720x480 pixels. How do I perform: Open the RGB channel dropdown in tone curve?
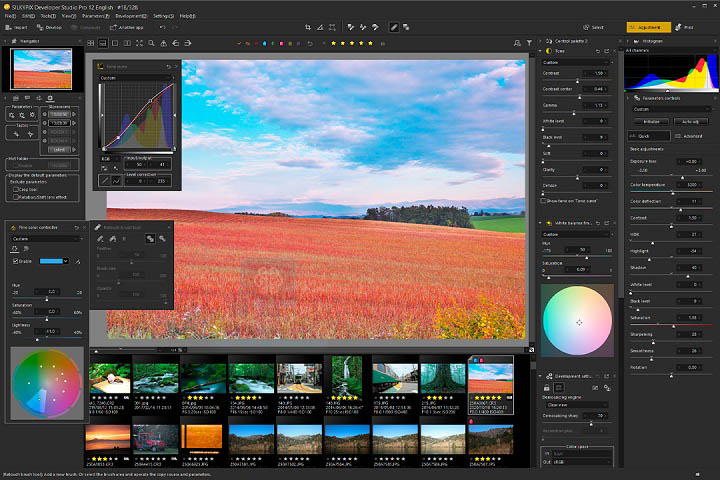tap(108, 159)
